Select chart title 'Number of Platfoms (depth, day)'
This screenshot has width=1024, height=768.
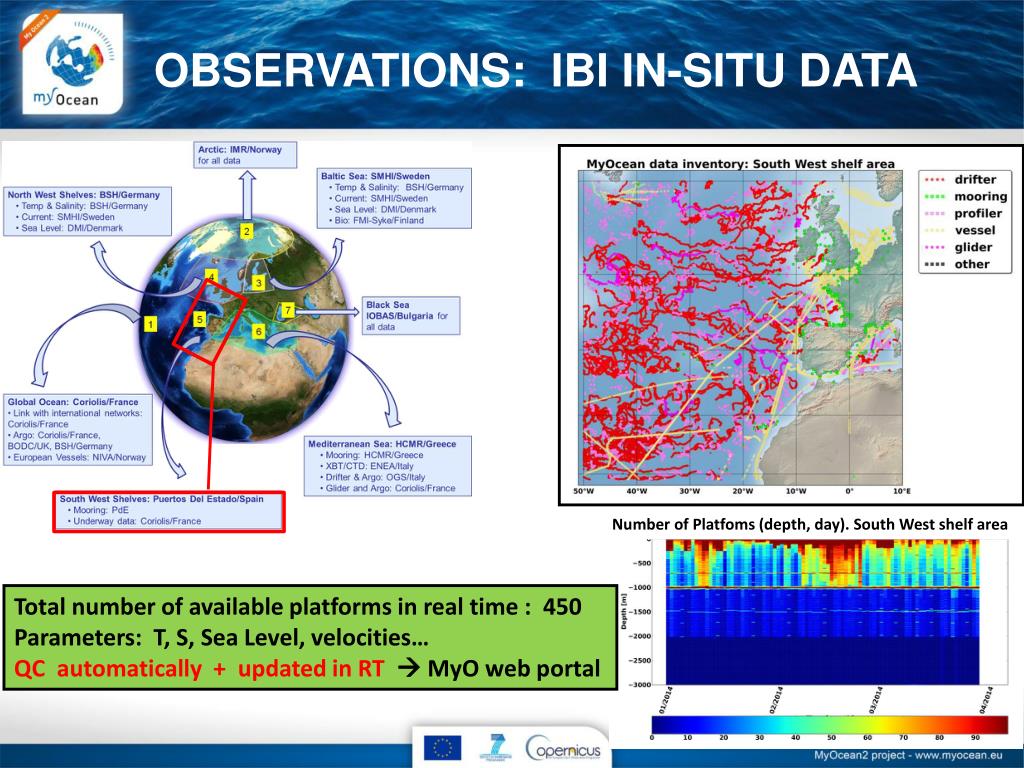[x=729, y=524]
